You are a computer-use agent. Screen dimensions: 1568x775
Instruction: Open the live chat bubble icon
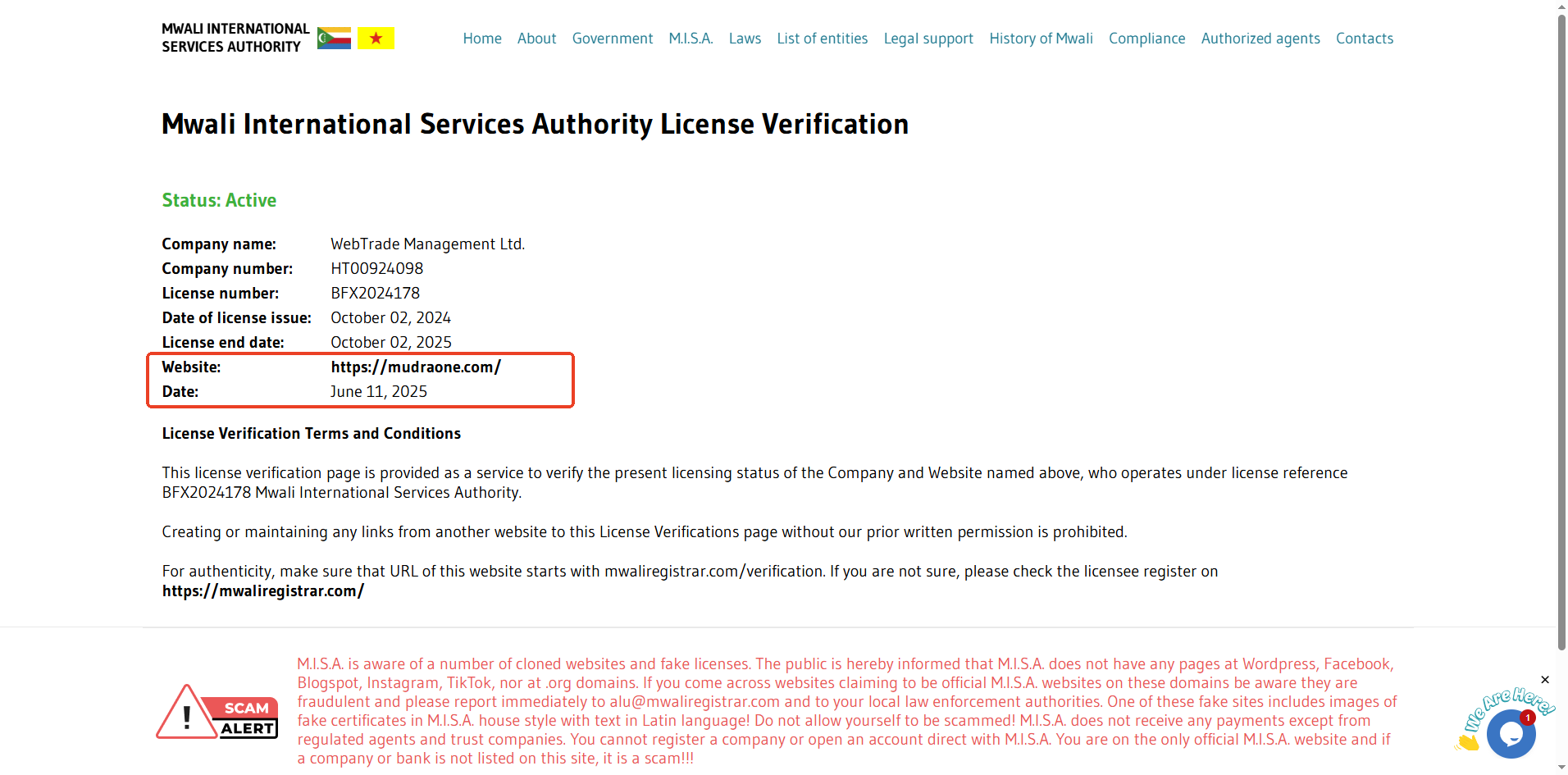pyautogui.click(x=1511, y=733)
